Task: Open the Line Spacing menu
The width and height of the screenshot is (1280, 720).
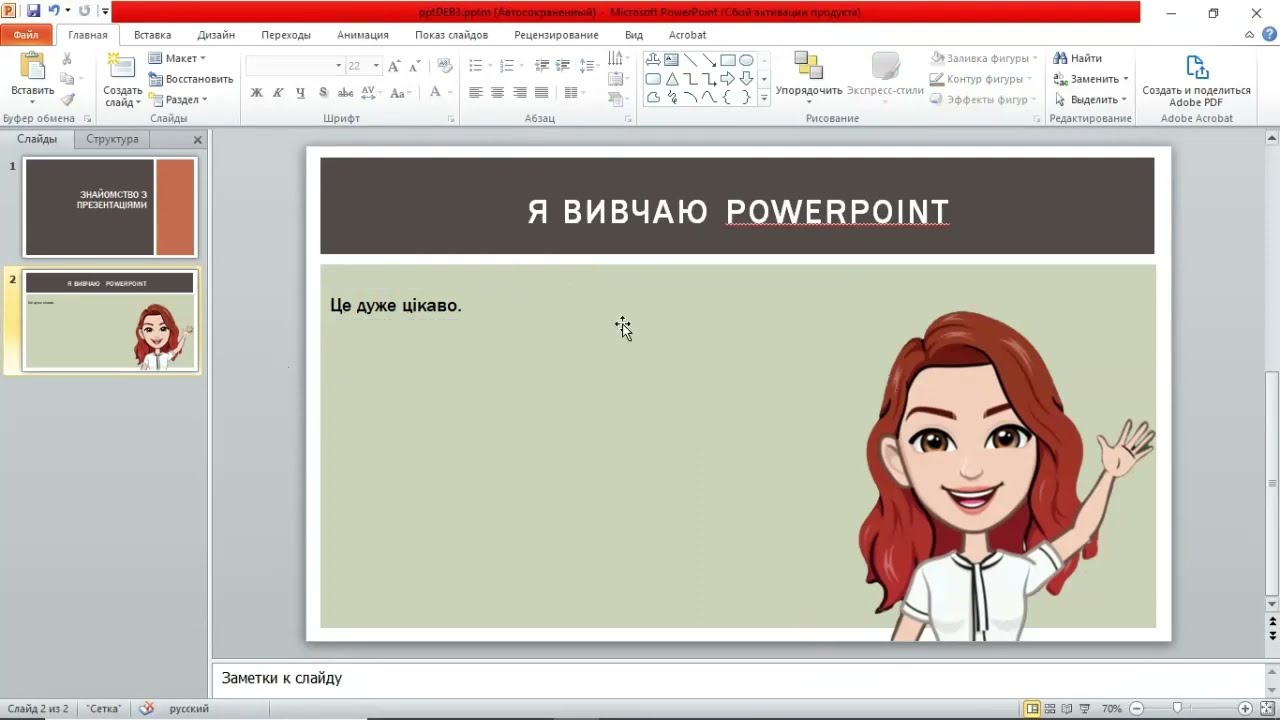Action: point(590,66)
